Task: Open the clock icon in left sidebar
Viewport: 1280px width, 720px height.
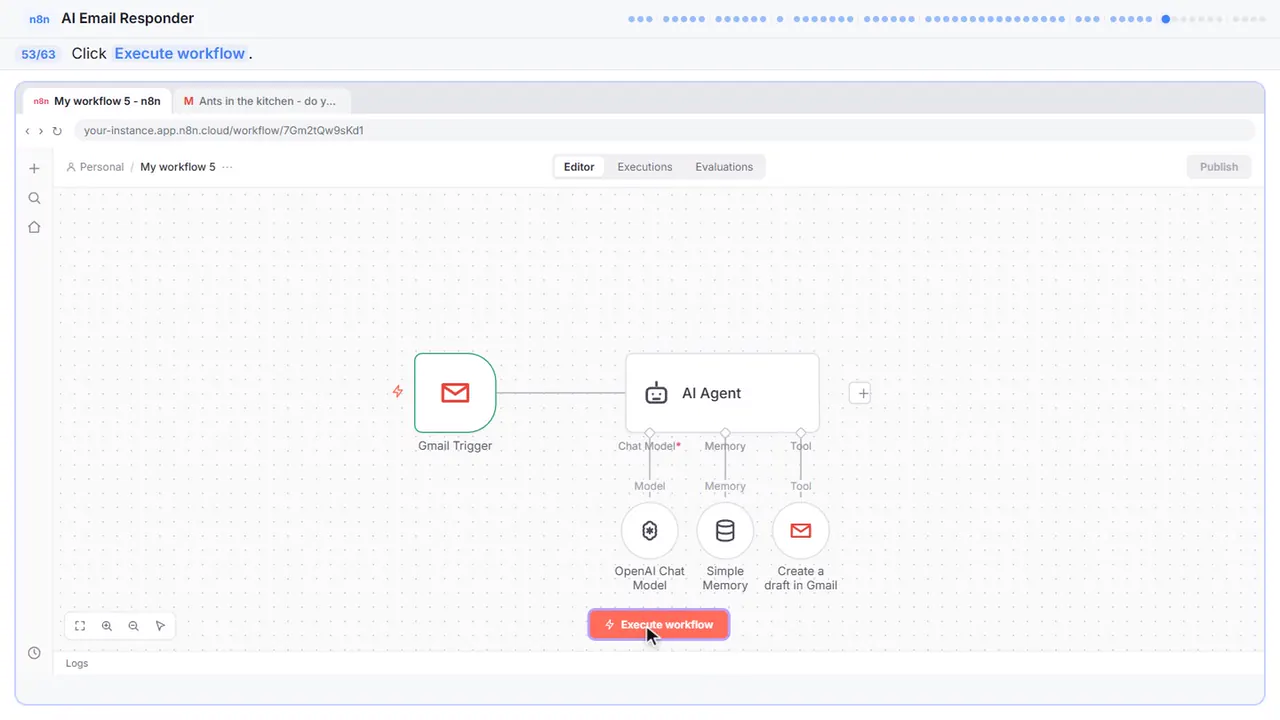Action: (x=34, y=653)
